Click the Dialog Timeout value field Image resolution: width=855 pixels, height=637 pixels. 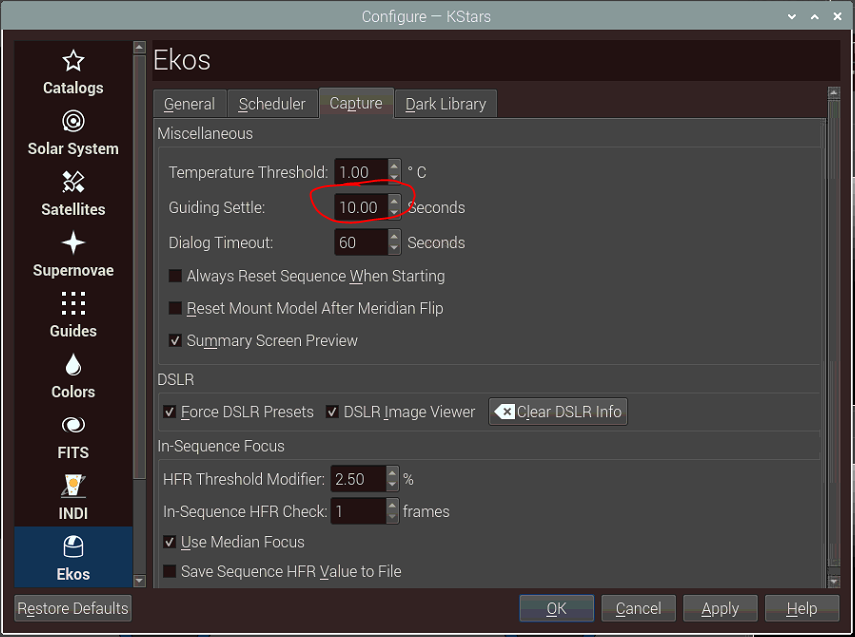(362, 243)
